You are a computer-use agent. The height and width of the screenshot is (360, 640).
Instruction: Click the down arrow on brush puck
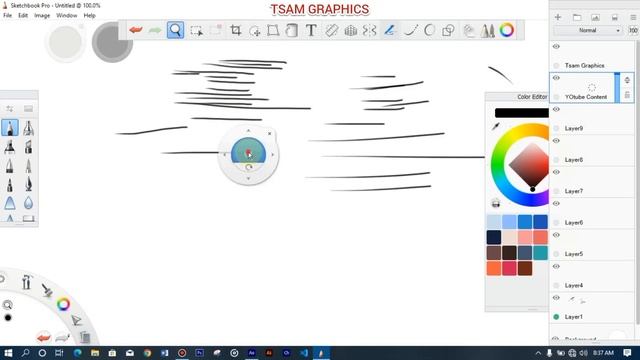[x=248, y=179]
